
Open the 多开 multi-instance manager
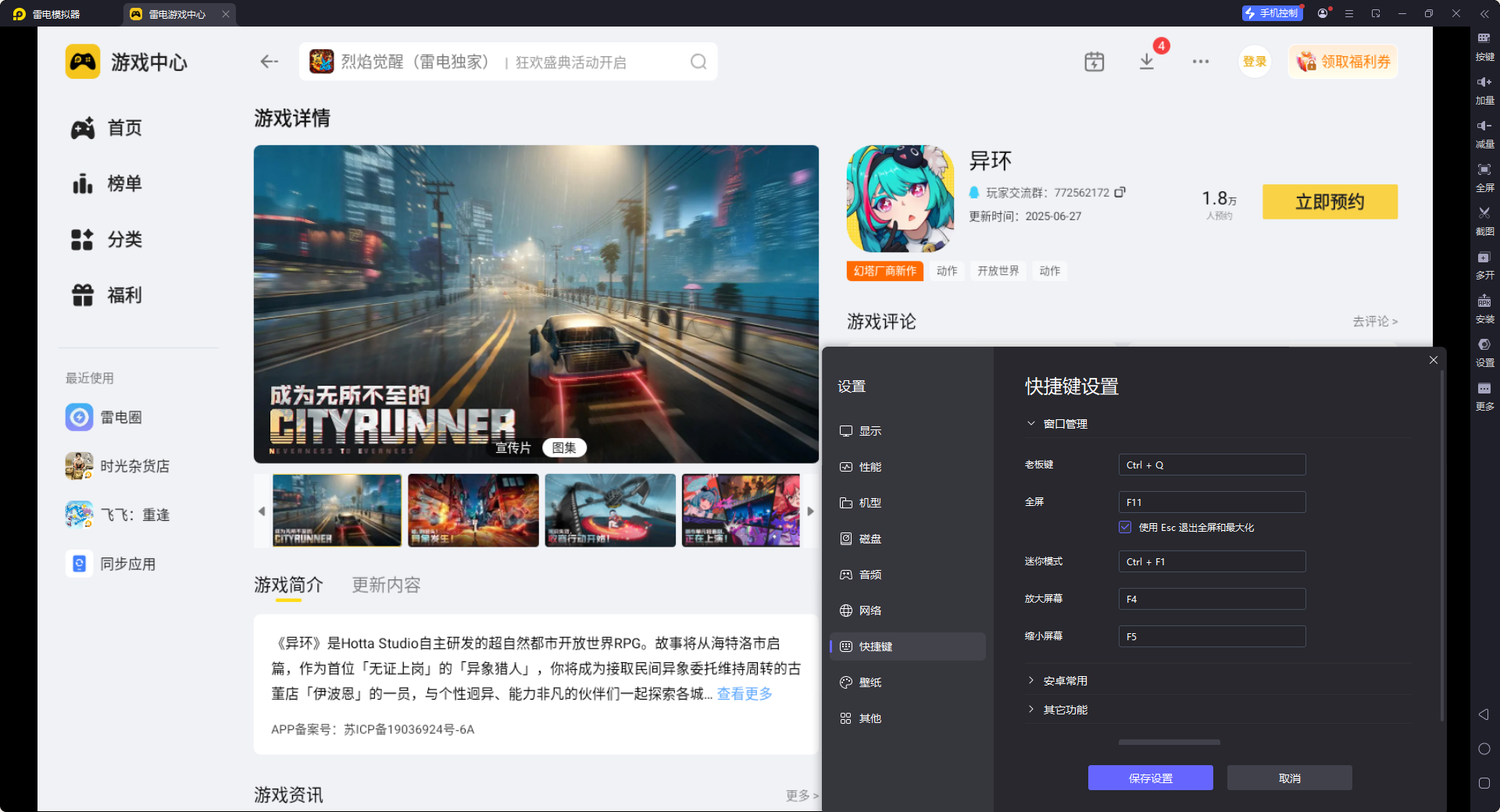pyautogui.click(x=1484, y=265)
